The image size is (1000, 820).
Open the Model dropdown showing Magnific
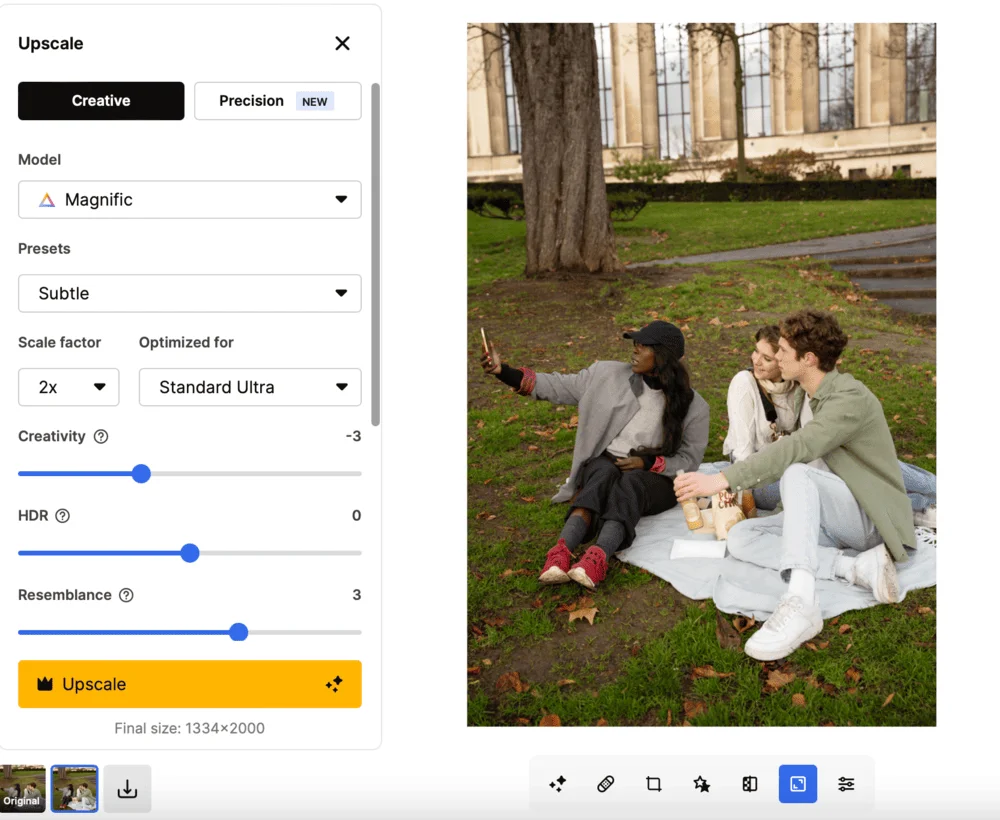[x=189, y=200]
